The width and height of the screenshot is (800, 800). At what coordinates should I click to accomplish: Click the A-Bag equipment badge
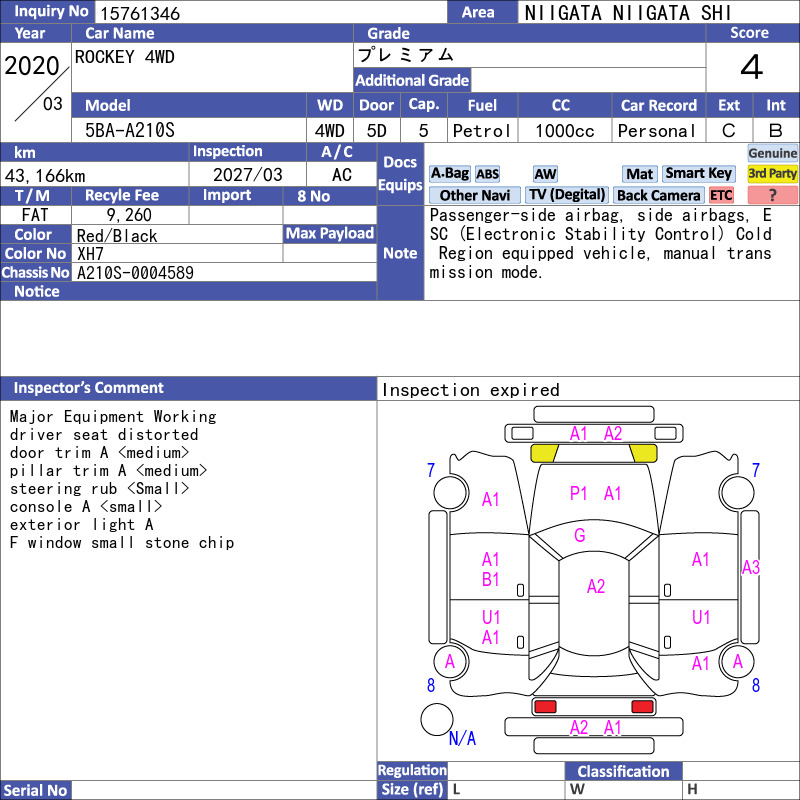449,173
